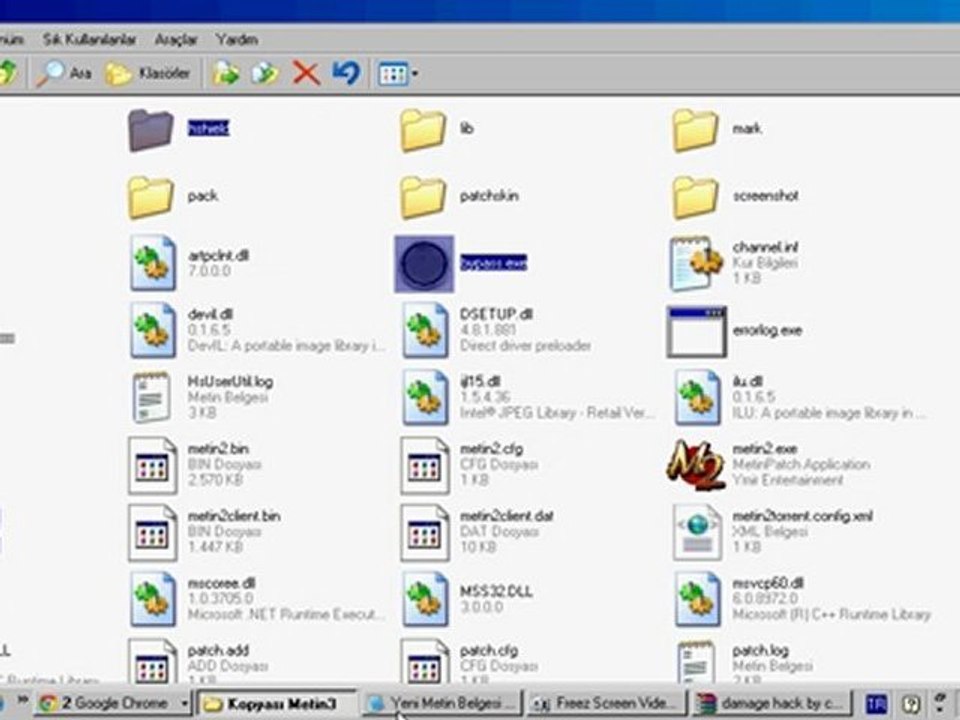Image resolution: width=960 pixels, height=720 pixels.
Task: Select the mark folder icon
Action: [x=695, y=130]
